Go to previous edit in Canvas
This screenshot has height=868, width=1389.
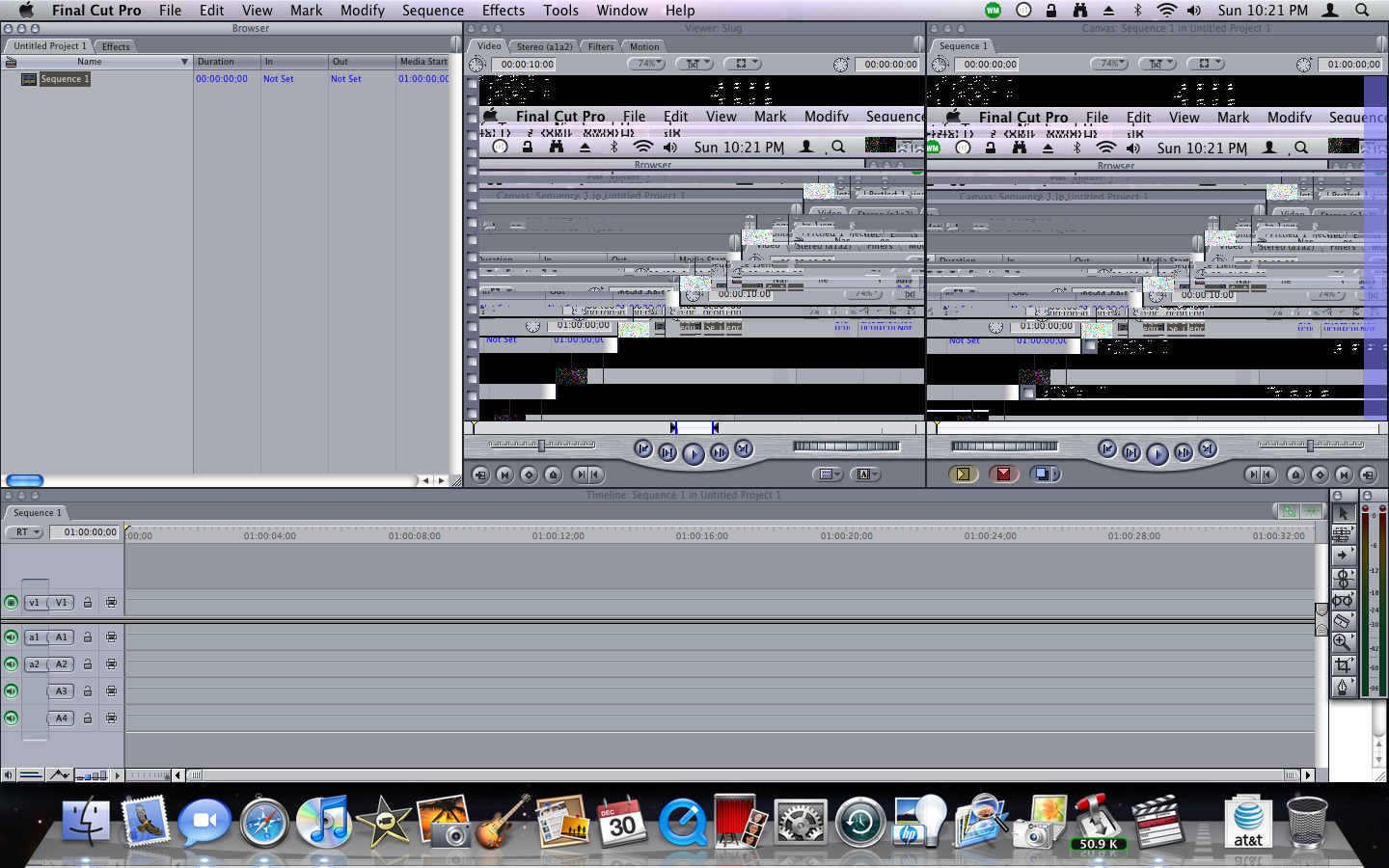click(x=1107, y=448)
